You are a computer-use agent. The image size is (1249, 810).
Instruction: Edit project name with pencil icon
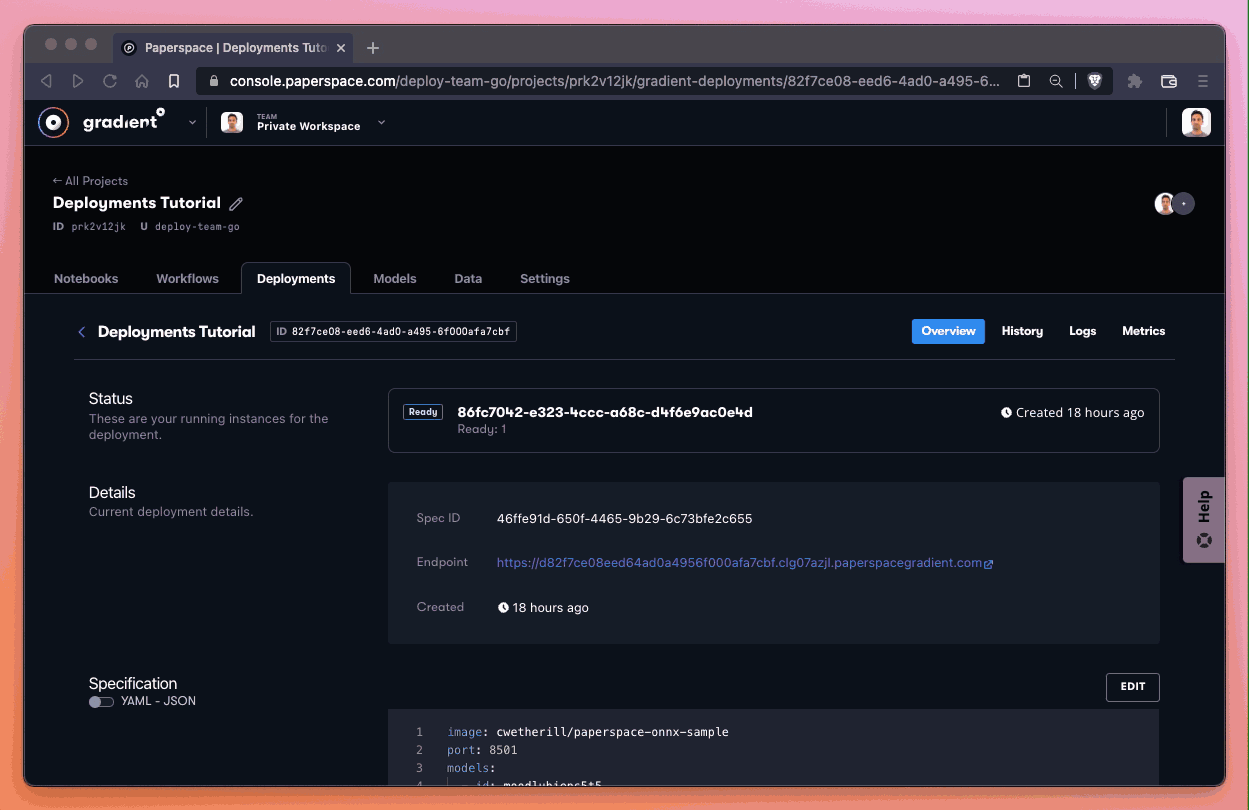236,203
